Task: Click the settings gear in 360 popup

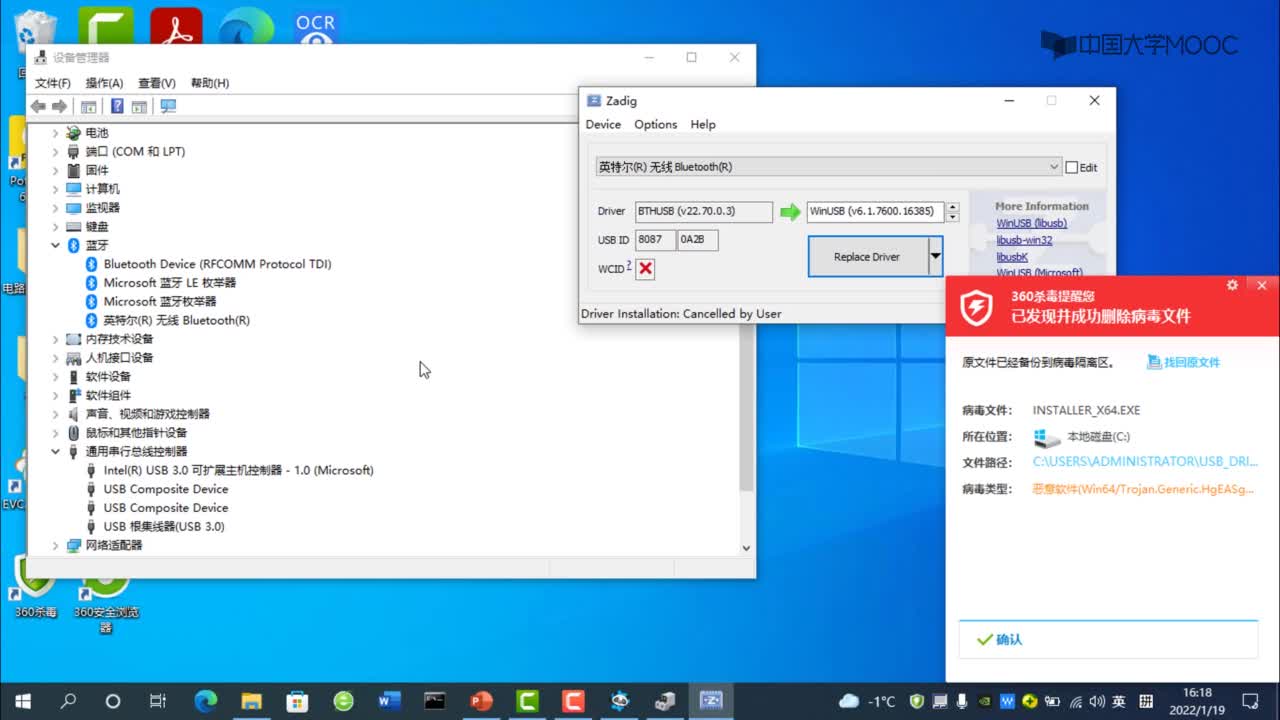Action: coord(1232,285)
